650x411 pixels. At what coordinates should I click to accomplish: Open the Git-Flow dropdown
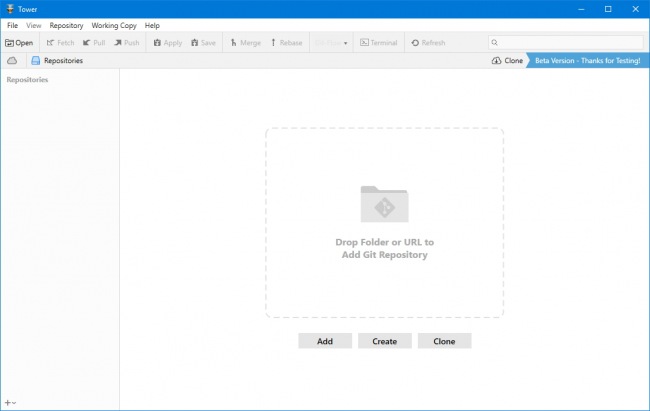click(331, 43)
